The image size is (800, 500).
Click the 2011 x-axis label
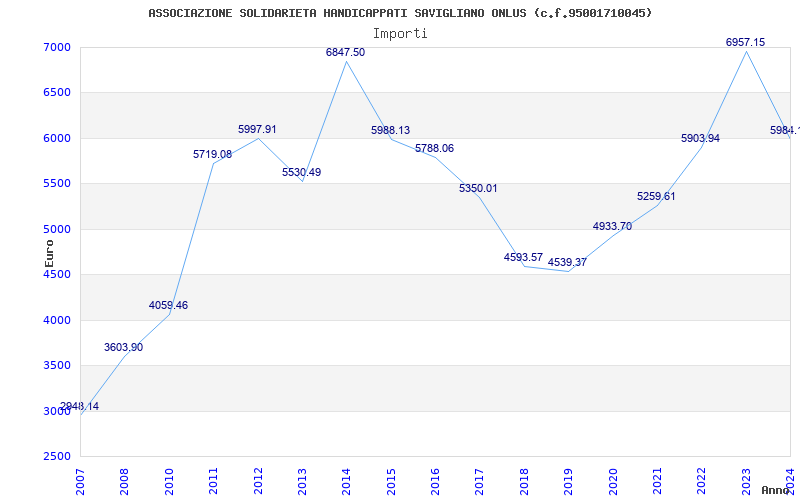point(214,481)
